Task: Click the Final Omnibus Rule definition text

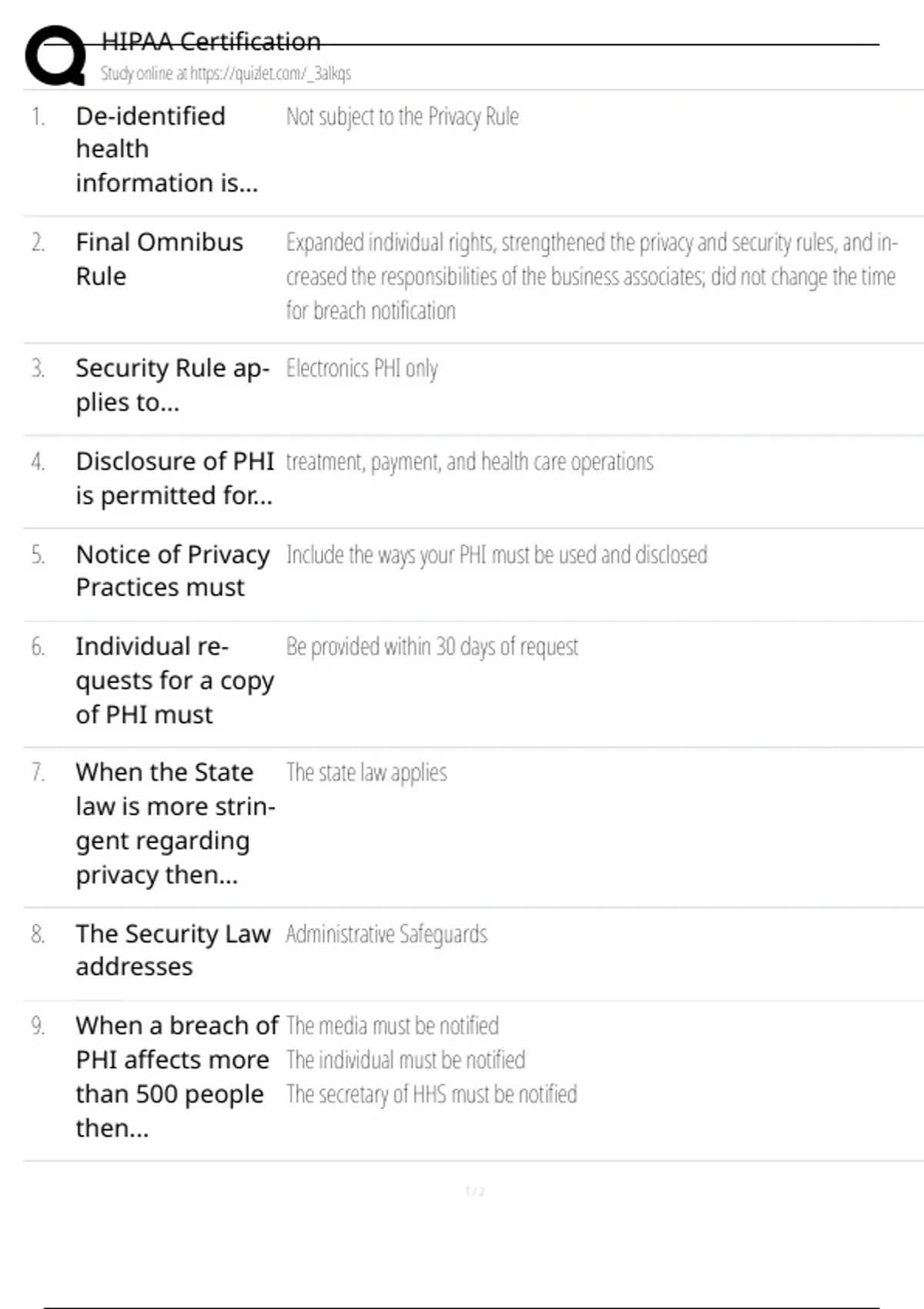Action: tap(590, 276)
